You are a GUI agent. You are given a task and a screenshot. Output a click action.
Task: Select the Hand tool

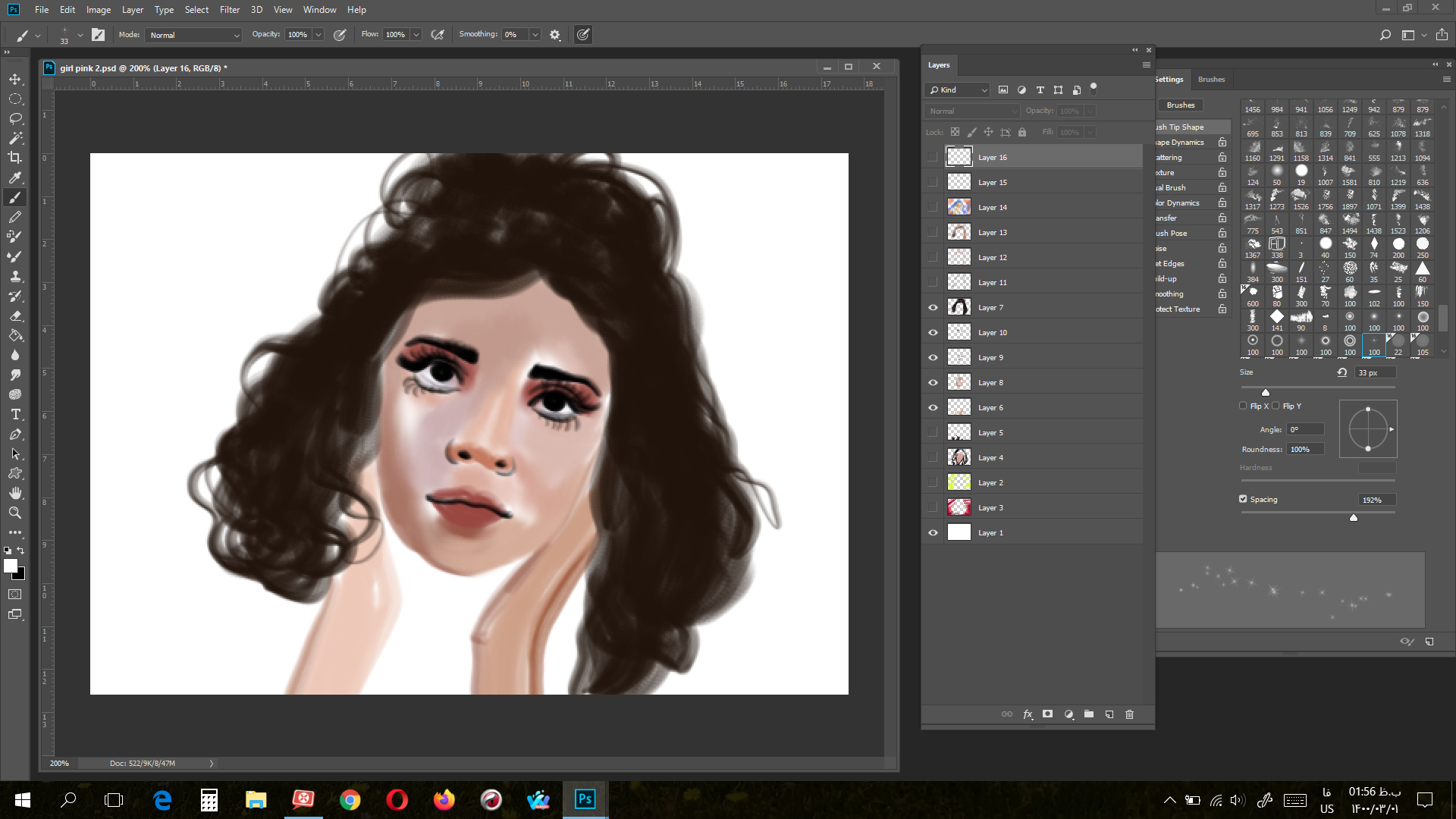[15, 493]
